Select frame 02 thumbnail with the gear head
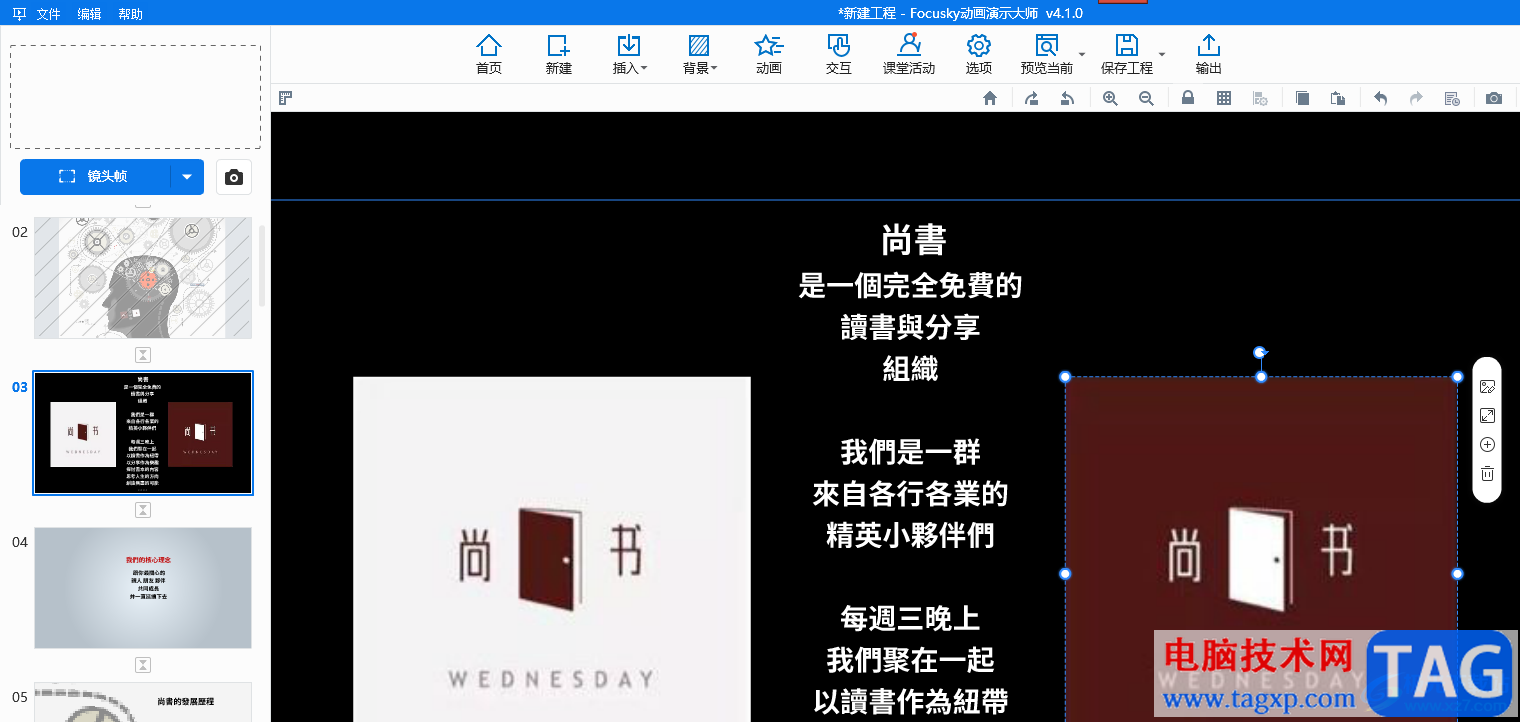 coord(143,278)
